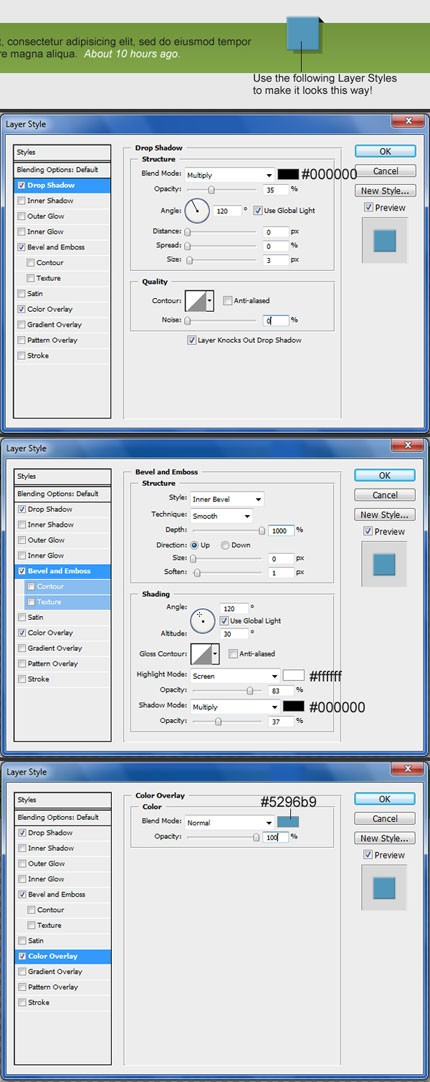Image resolution: width=430 pixels, height=1082 pixels.
Task: Click the black Drop Shadow color swatch
Action: click(288, 175)
